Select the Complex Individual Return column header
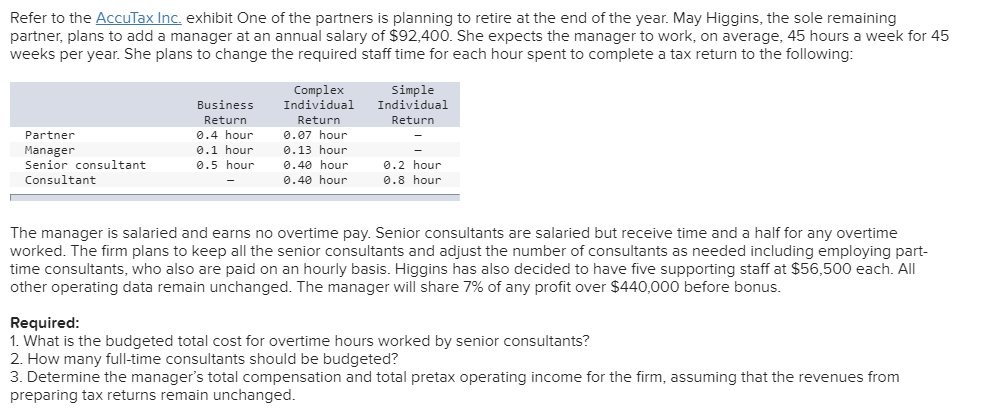 click(x=319, y=105)
